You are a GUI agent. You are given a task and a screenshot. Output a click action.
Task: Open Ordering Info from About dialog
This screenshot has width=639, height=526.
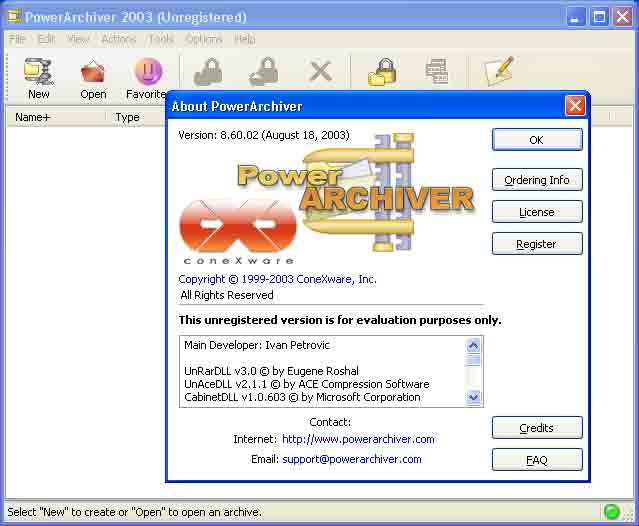coord(537,180)
